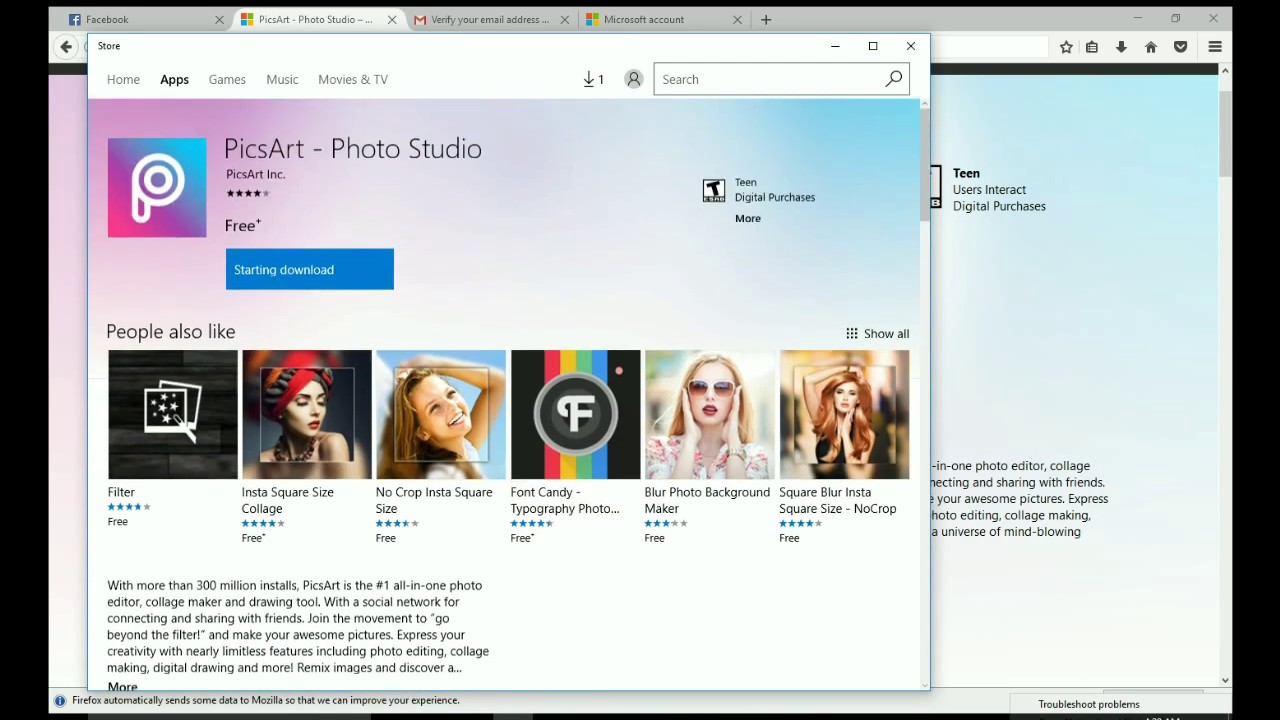Open Blur Photo Background Maker thumbnail

[x=710, y=414]
